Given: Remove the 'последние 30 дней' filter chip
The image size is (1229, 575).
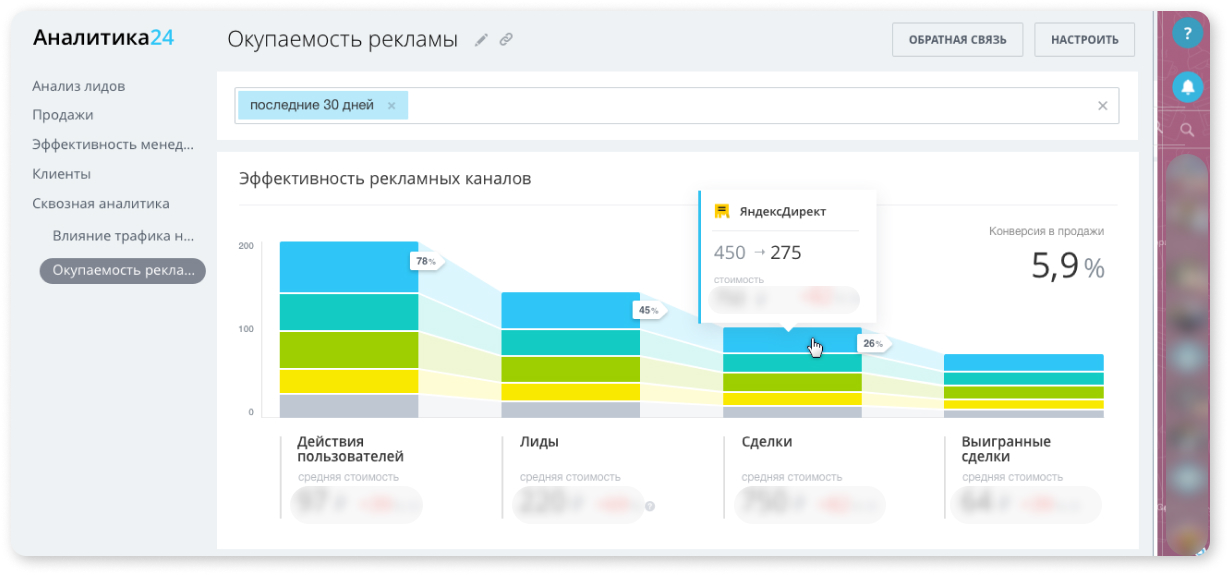Looking at the screenshot, I should tap(391, 106).
